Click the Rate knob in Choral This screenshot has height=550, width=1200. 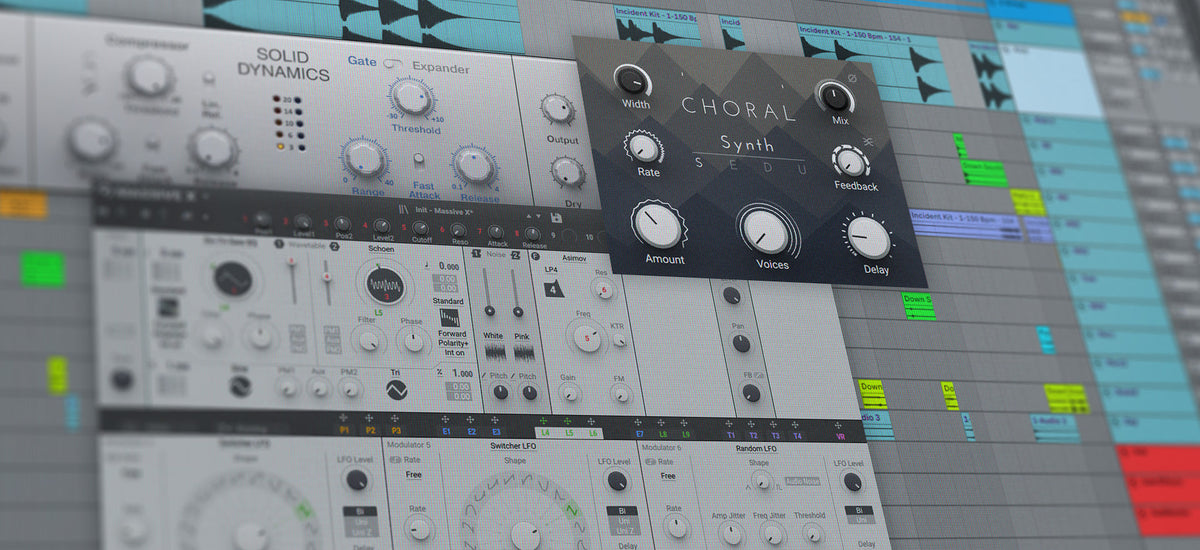645,148
